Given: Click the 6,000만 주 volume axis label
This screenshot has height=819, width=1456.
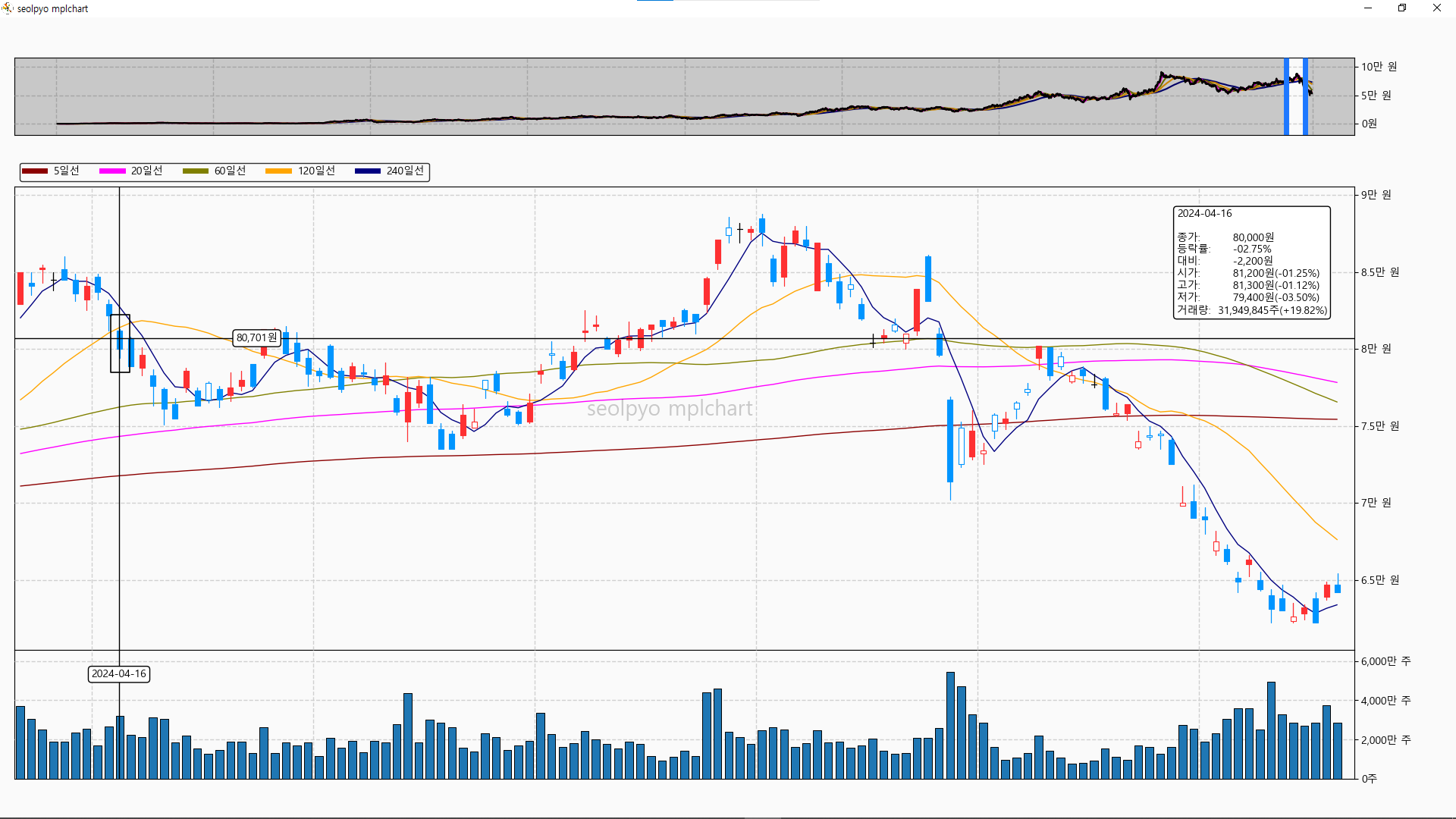Looking at the screenshot, I should point(1385,661).
